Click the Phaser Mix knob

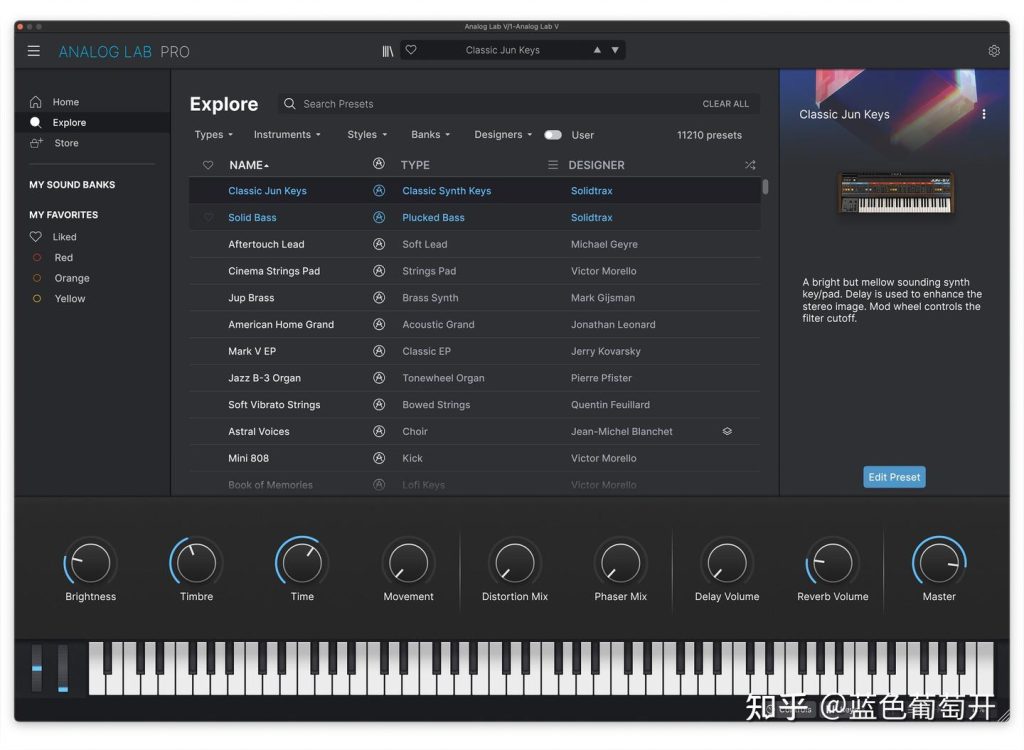click(x=620, y=563)
